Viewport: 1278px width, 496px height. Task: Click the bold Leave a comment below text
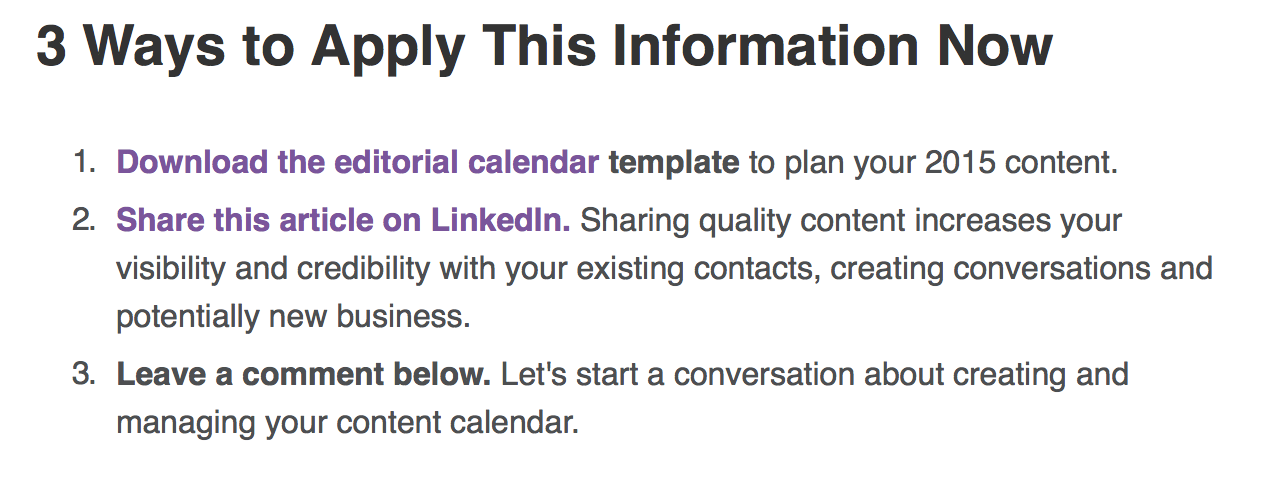304,375
